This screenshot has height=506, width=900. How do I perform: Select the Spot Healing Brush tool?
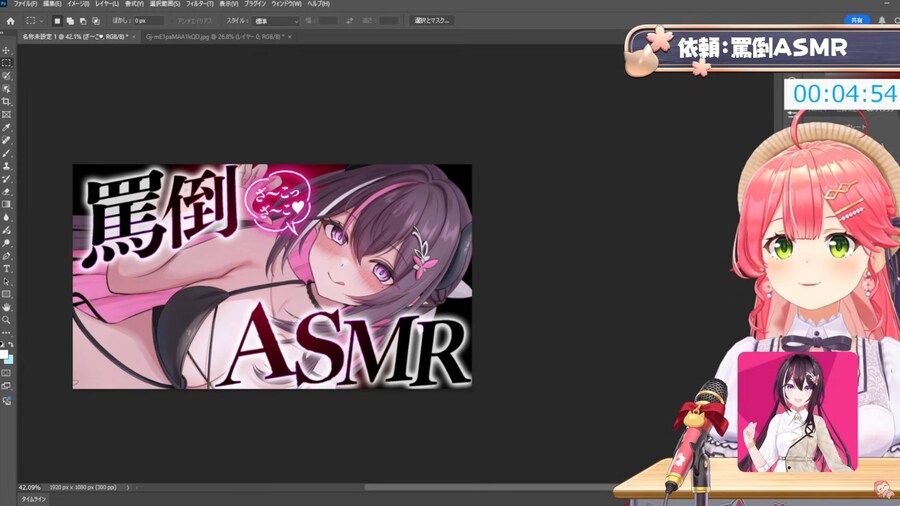tap(6, 140)
